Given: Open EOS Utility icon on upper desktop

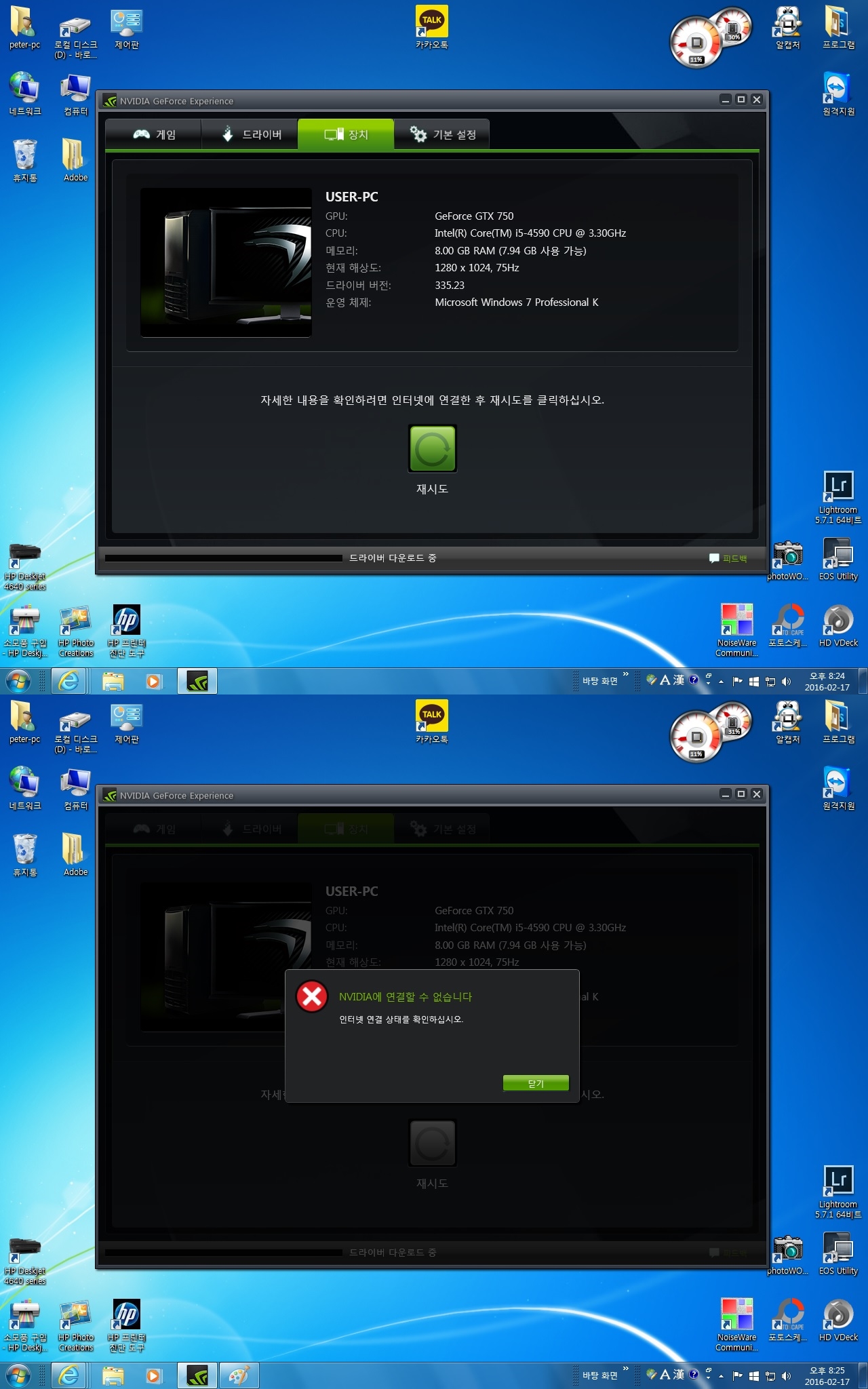Looking at the screenshot, I should coord(838,559).
